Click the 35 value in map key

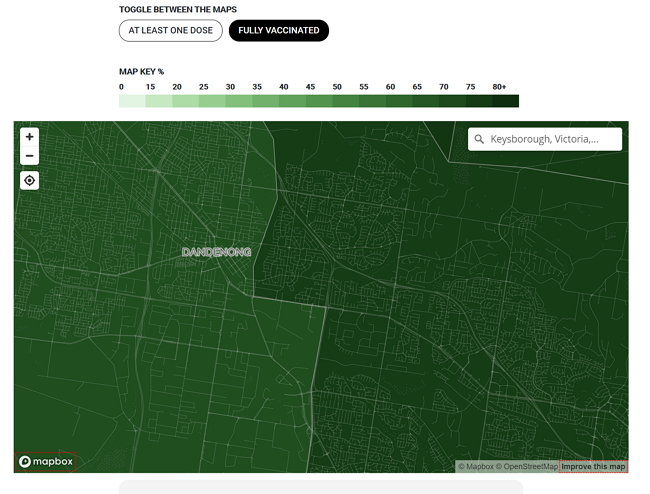point(257,87)
